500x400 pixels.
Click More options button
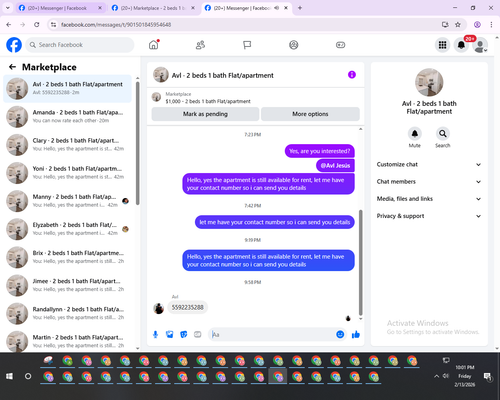[x=310, y=114]
